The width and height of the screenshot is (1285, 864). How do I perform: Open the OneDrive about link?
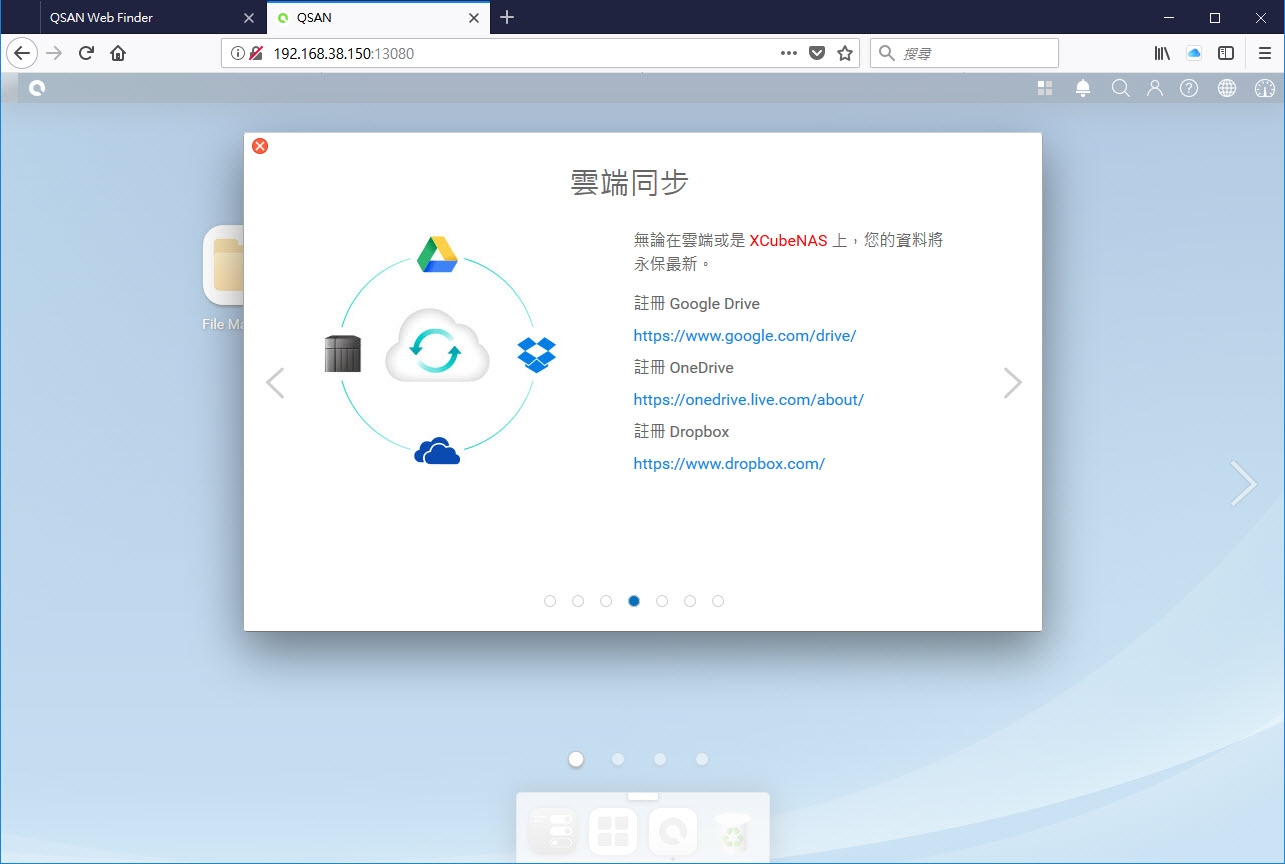pos(749,399)
